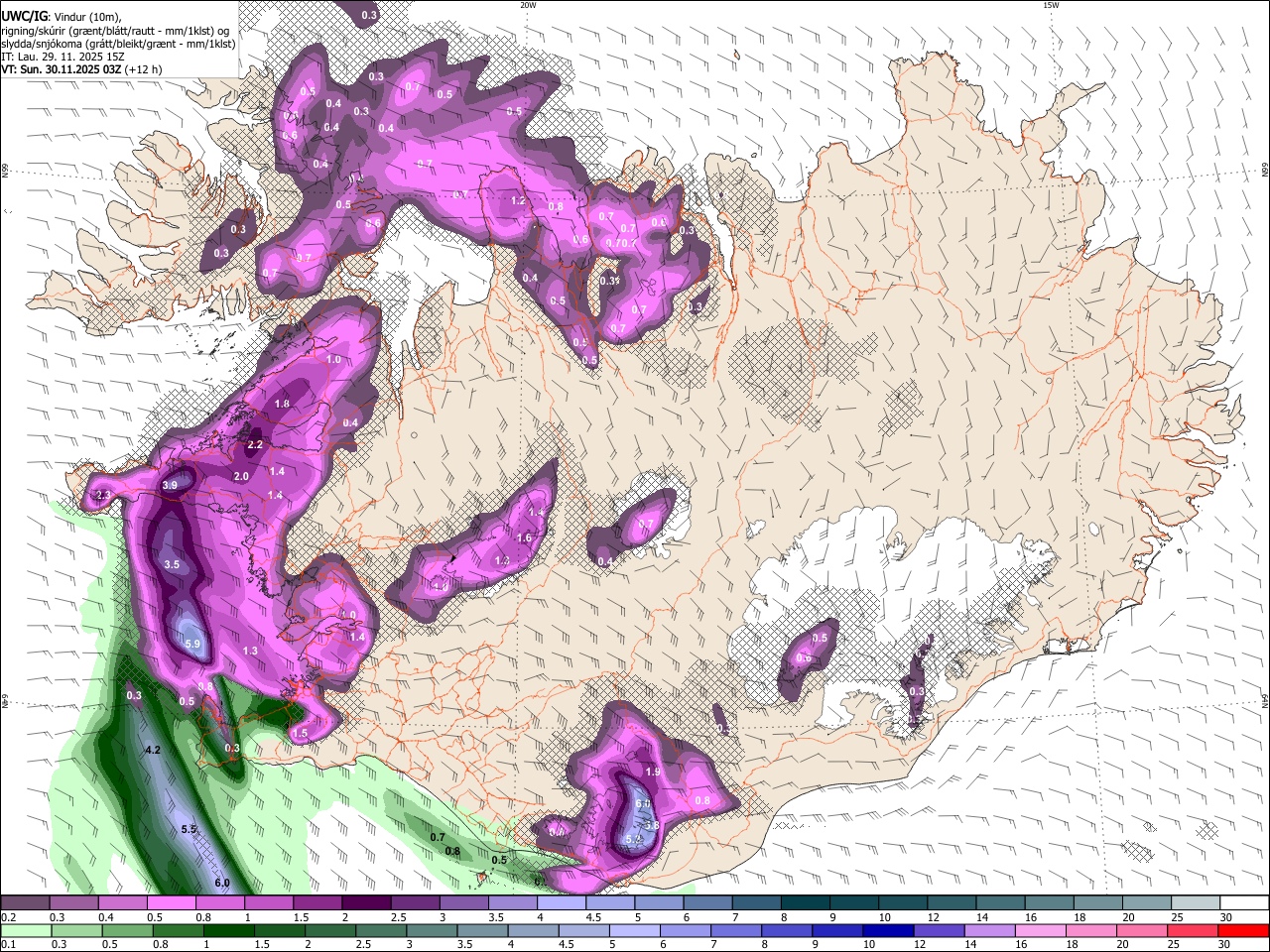The image size is (1270, 952).
Task: Select the dark mauve 0.2 swatch on the purple scale
Action: (x=25, y=902)
